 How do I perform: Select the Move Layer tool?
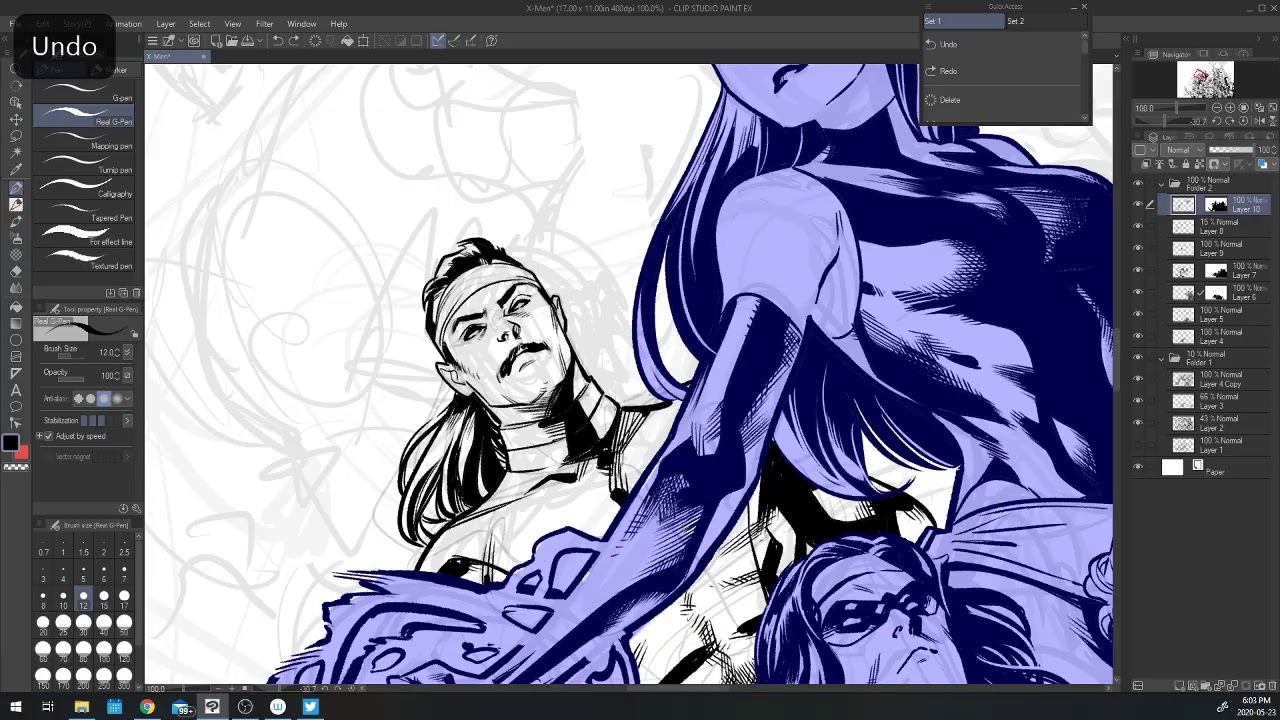tap(16, 119)
